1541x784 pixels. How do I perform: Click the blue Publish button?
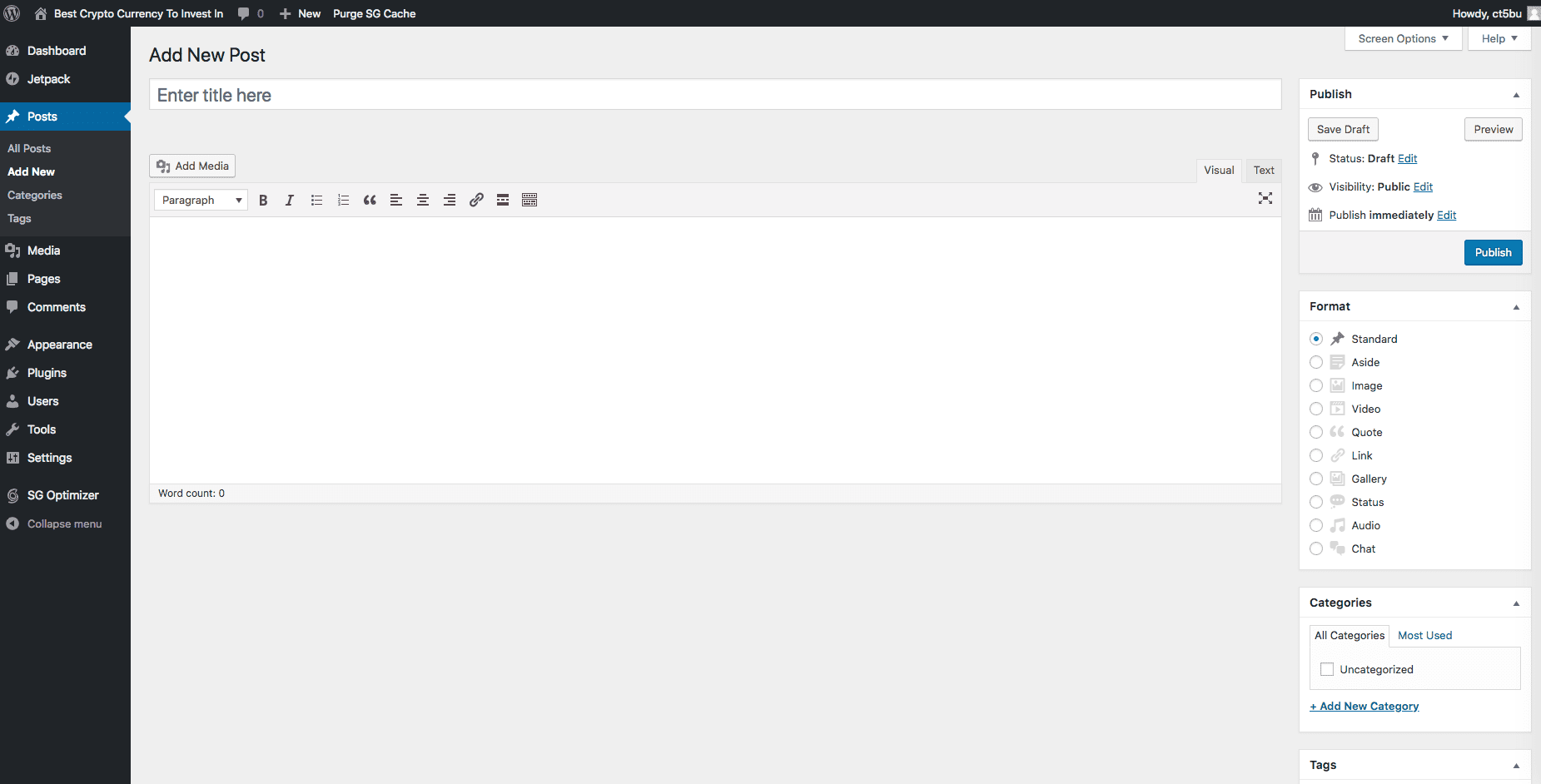[x=1493, y=252]
